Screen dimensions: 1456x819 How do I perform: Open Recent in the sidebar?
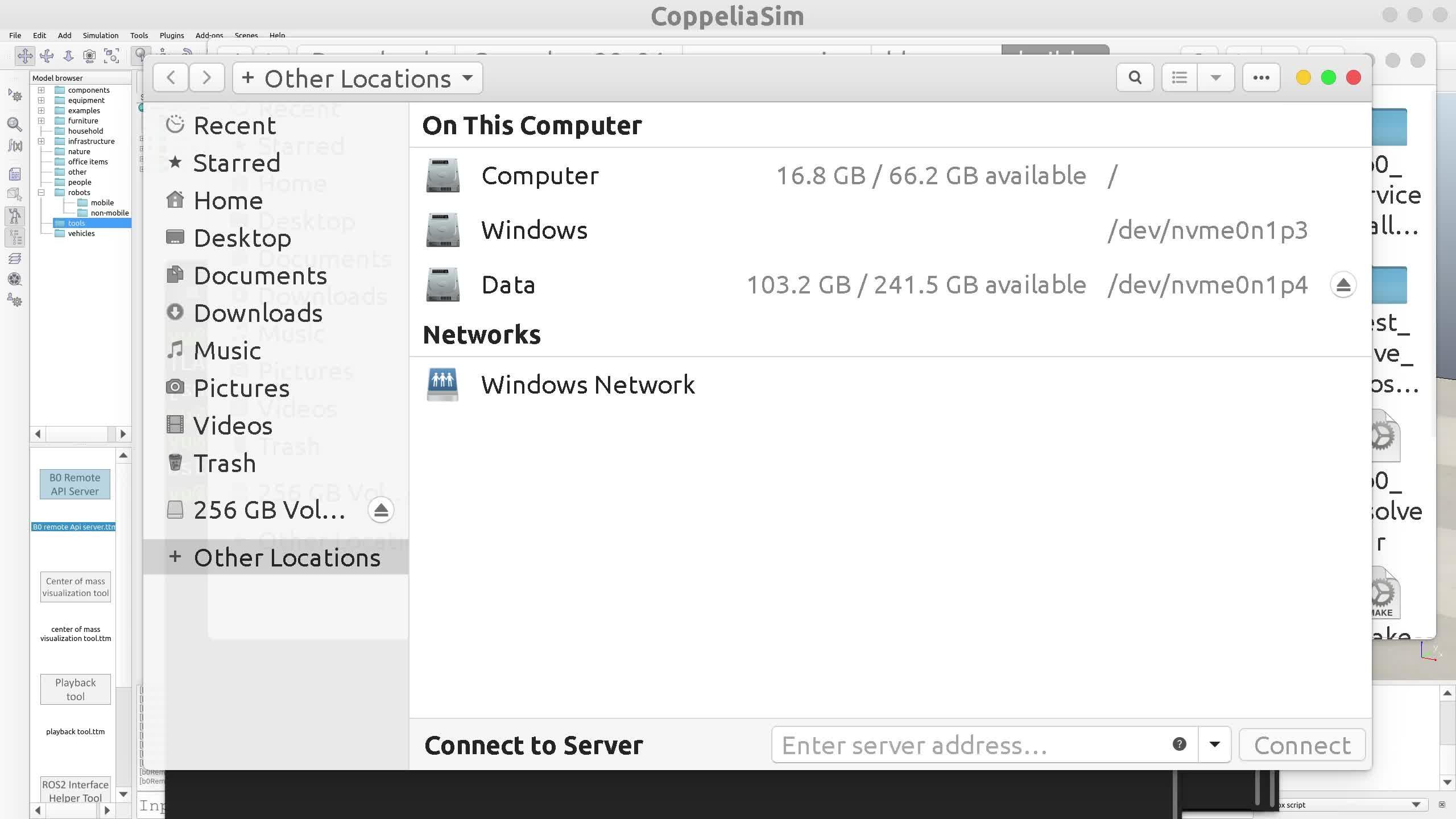coord(276,125)
